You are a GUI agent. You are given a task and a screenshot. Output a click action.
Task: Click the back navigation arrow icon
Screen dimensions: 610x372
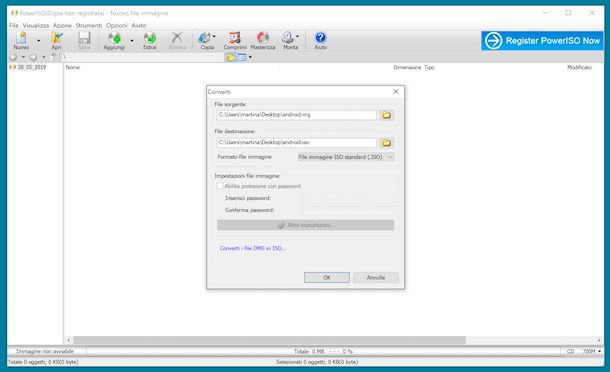[x=14, y=57]
